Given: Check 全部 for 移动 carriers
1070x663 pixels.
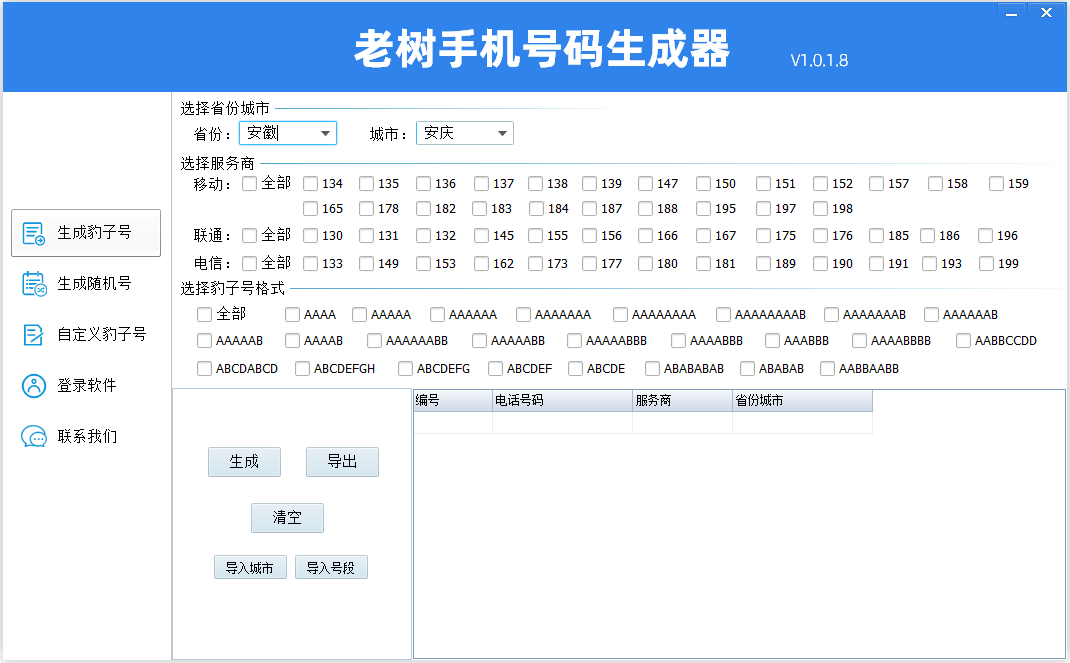Looking at the screenshot, I should [250, 183].
